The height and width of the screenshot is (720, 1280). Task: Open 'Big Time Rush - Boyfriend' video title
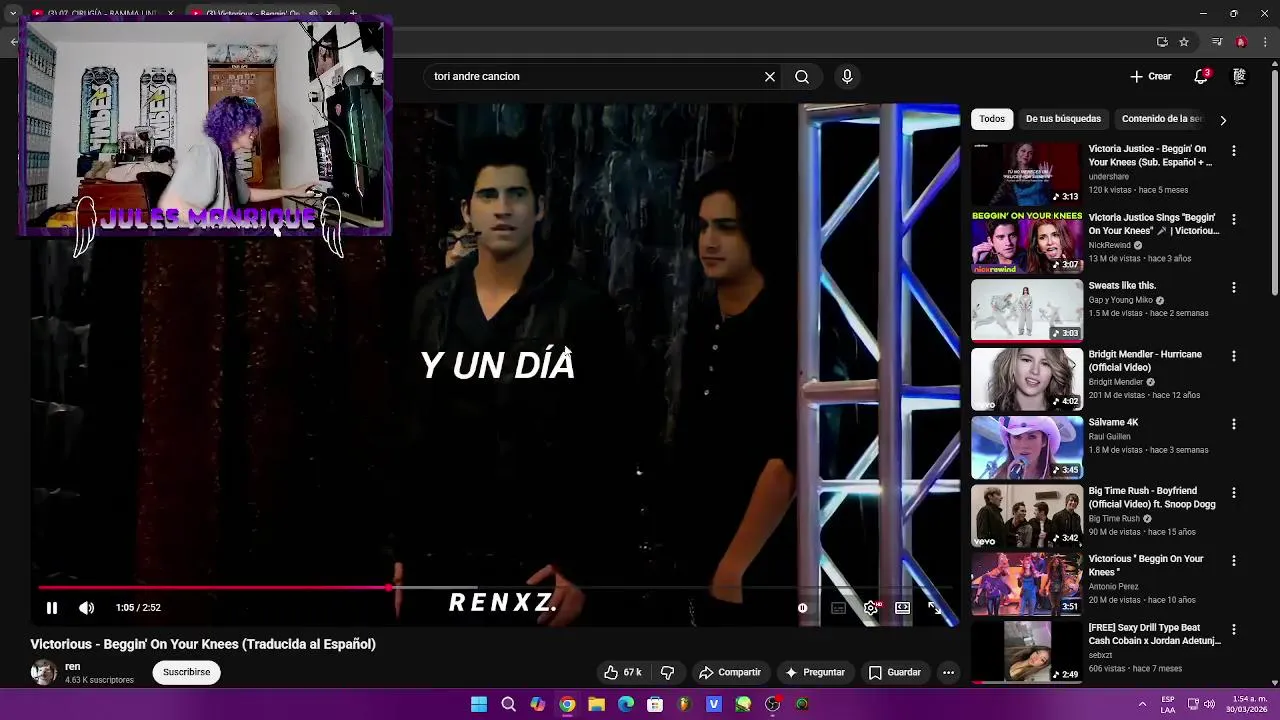tap(1152, 498)
